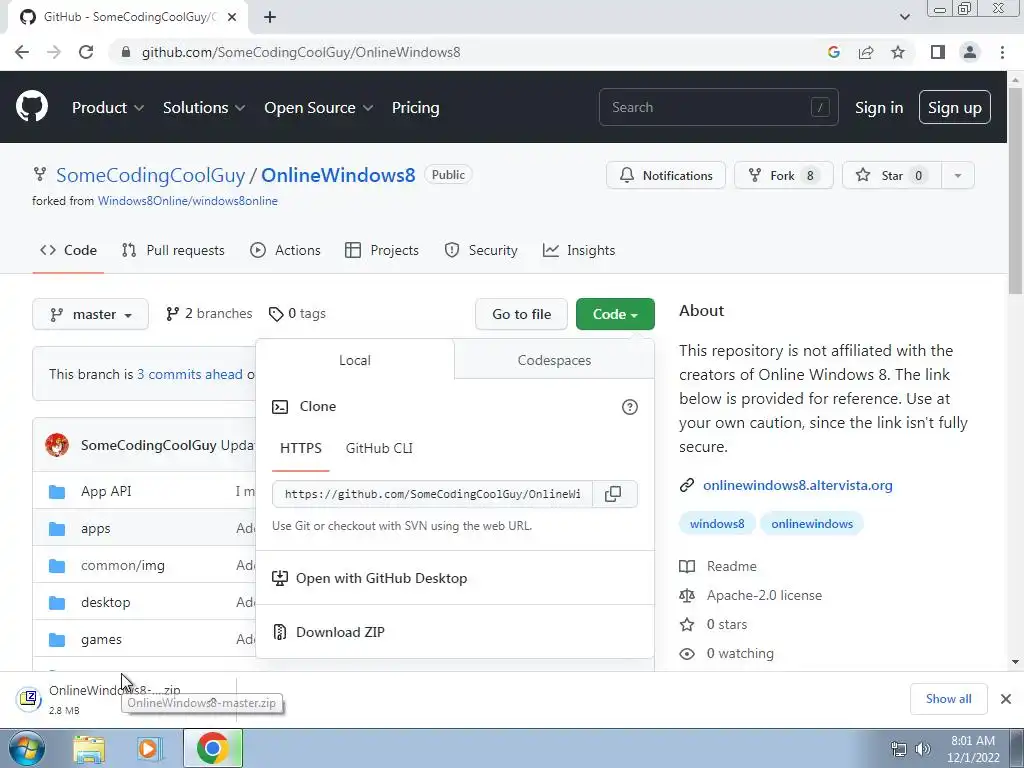Star the repository with Star button
The width and height of the screenshot is (1024, 768).
pos(892,175)
